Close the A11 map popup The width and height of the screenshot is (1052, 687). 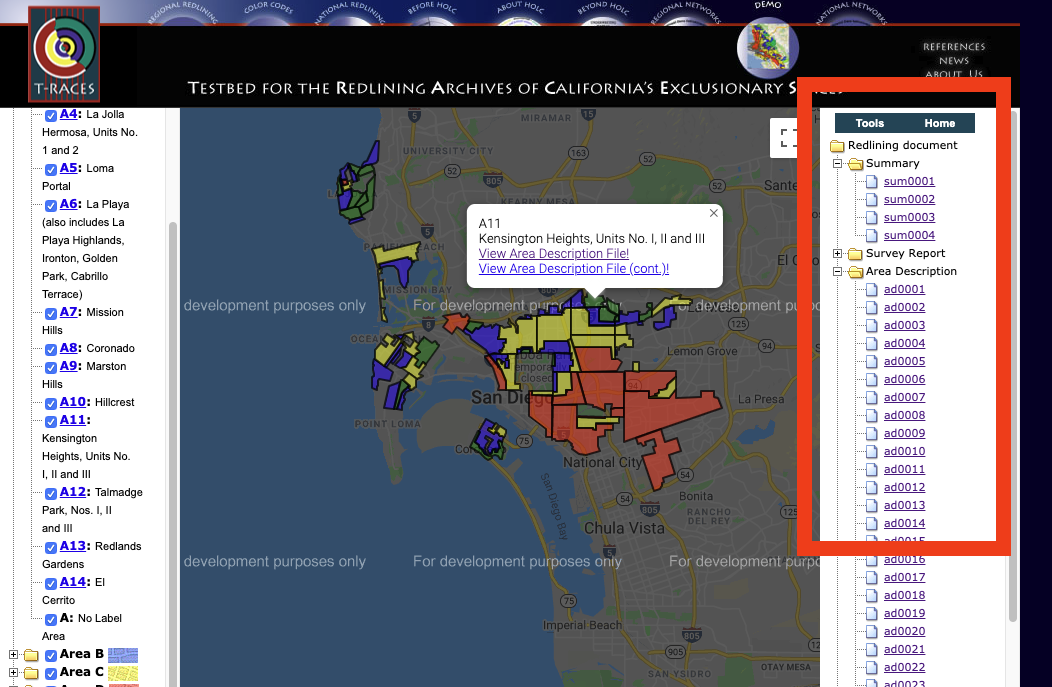714,213
